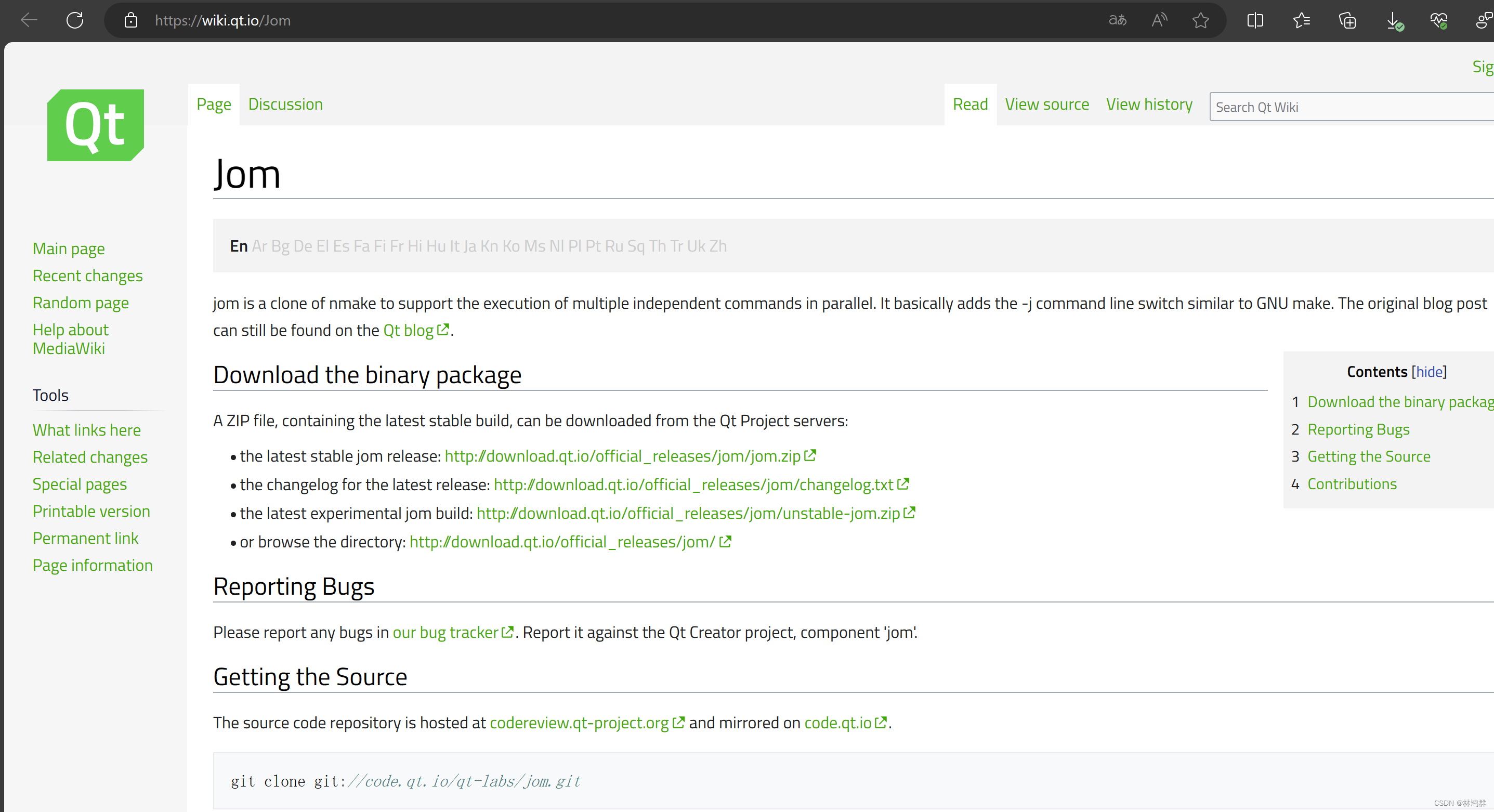
Task: Open the jom.zip download link
Action: 622,456
